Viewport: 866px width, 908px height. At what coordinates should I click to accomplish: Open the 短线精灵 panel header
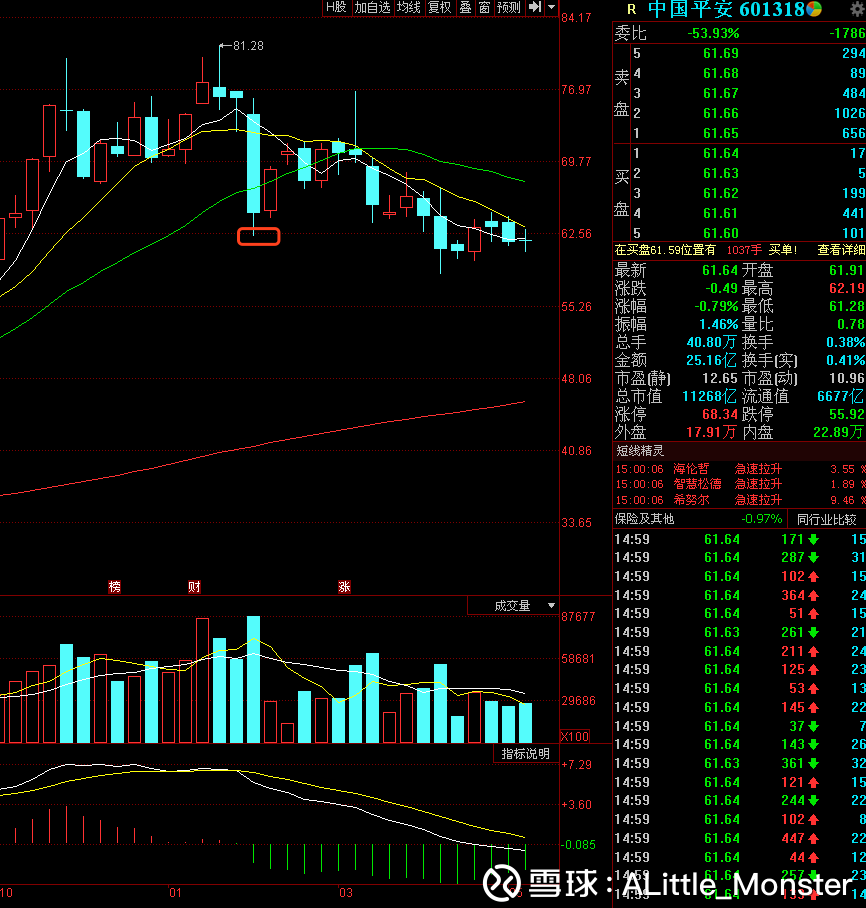pos(640,451)
